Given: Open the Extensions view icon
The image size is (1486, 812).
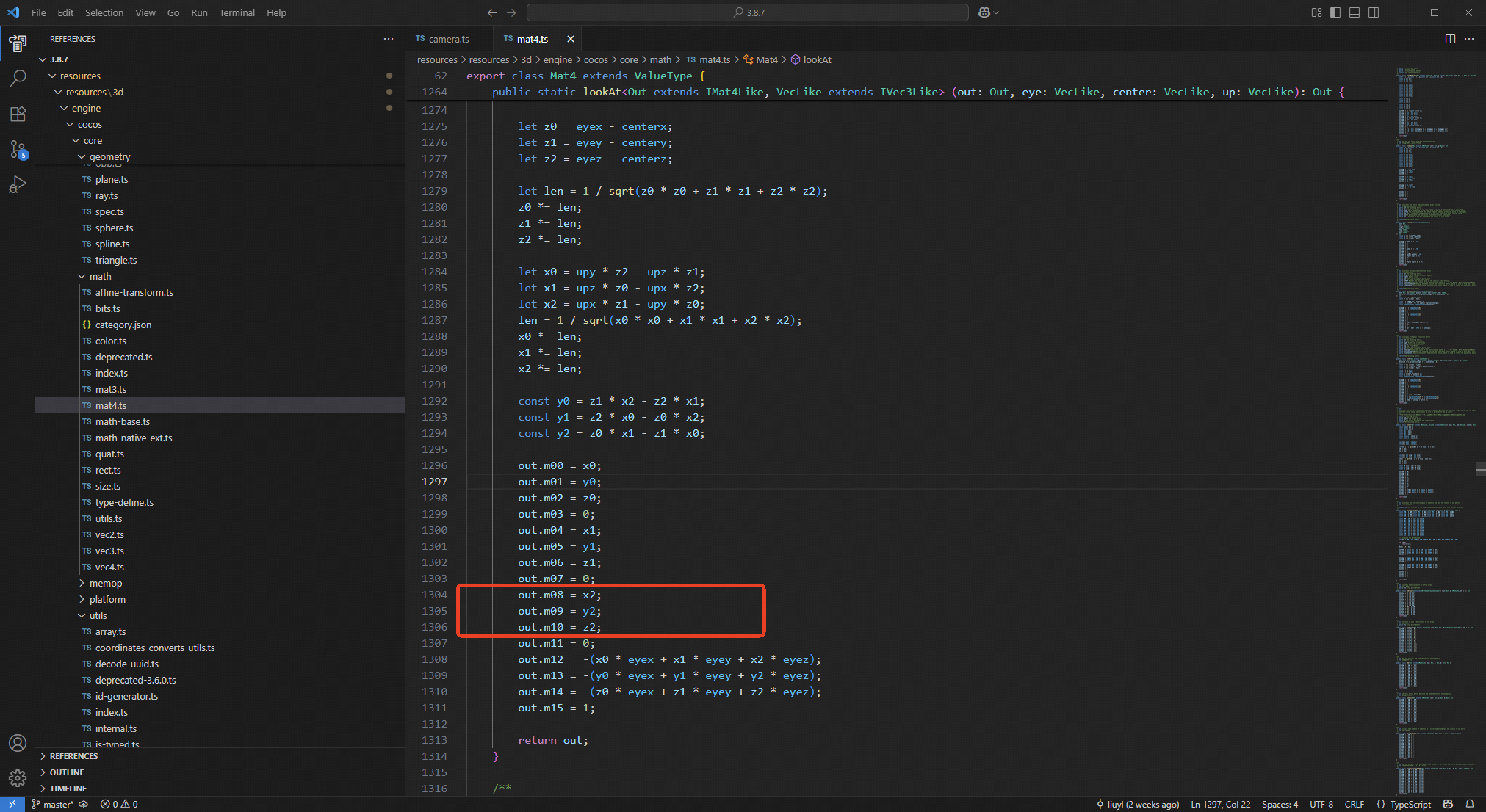Looking at the screenshot, I should tap(18, 114).
